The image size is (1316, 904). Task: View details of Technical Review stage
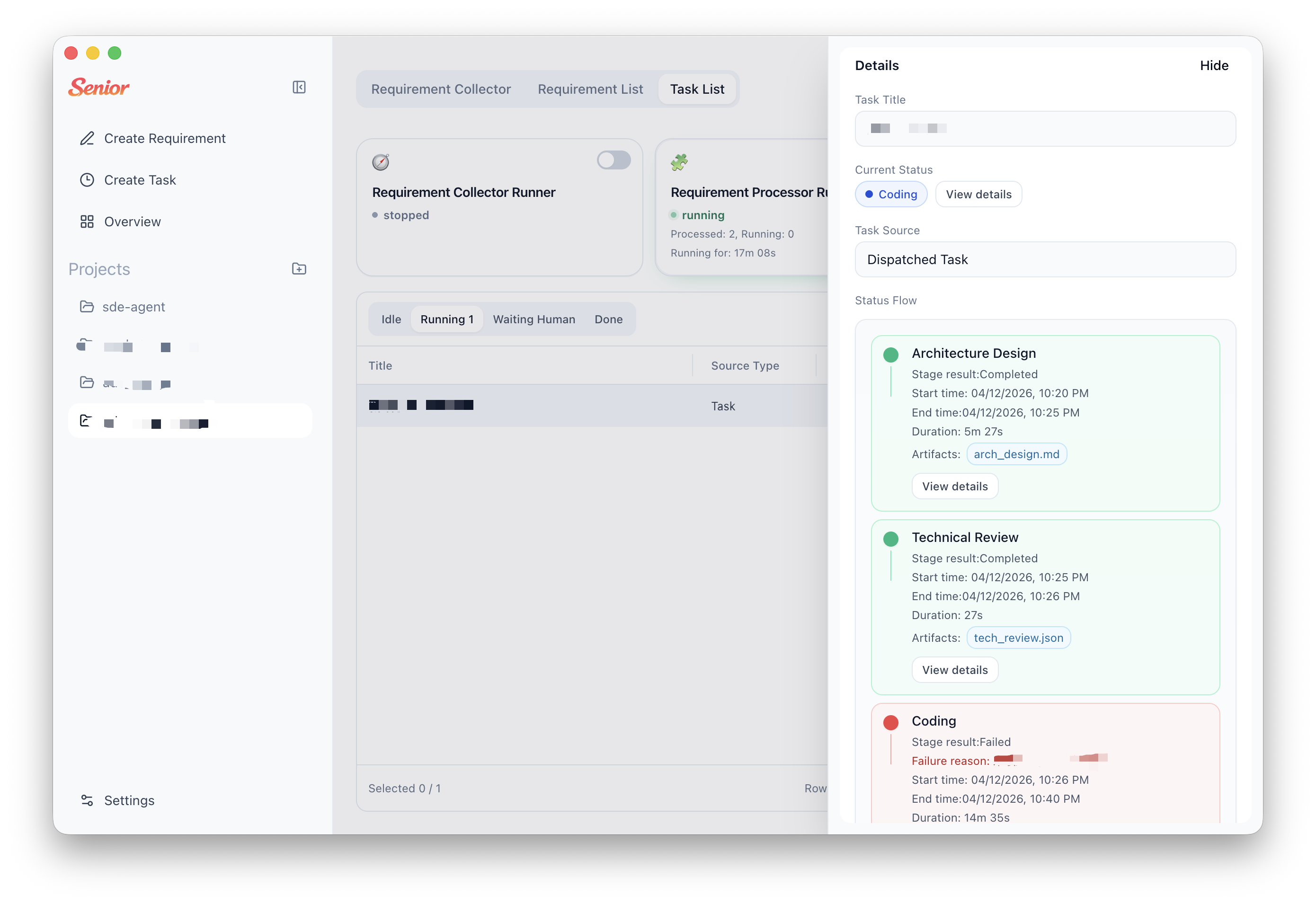954,670
